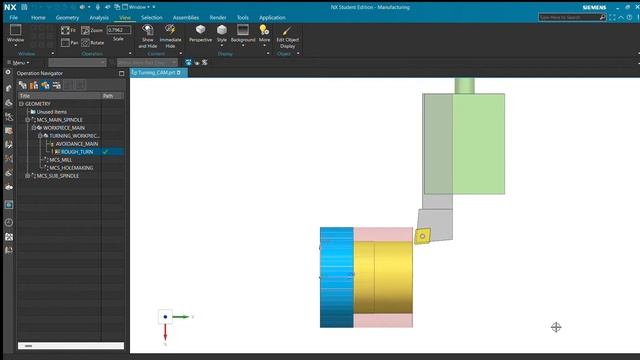The height and width of the screenshot is (360, 640).
Task: Click the Path column header
Action: coord(112,96)
